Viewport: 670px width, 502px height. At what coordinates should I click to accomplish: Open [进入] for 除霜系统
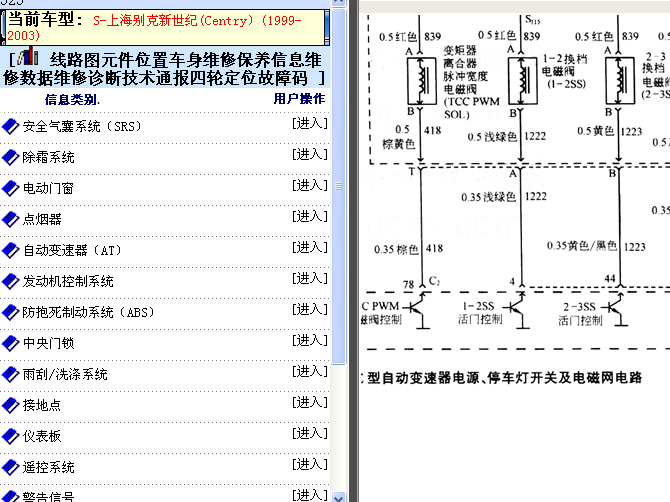coord(310,154)
